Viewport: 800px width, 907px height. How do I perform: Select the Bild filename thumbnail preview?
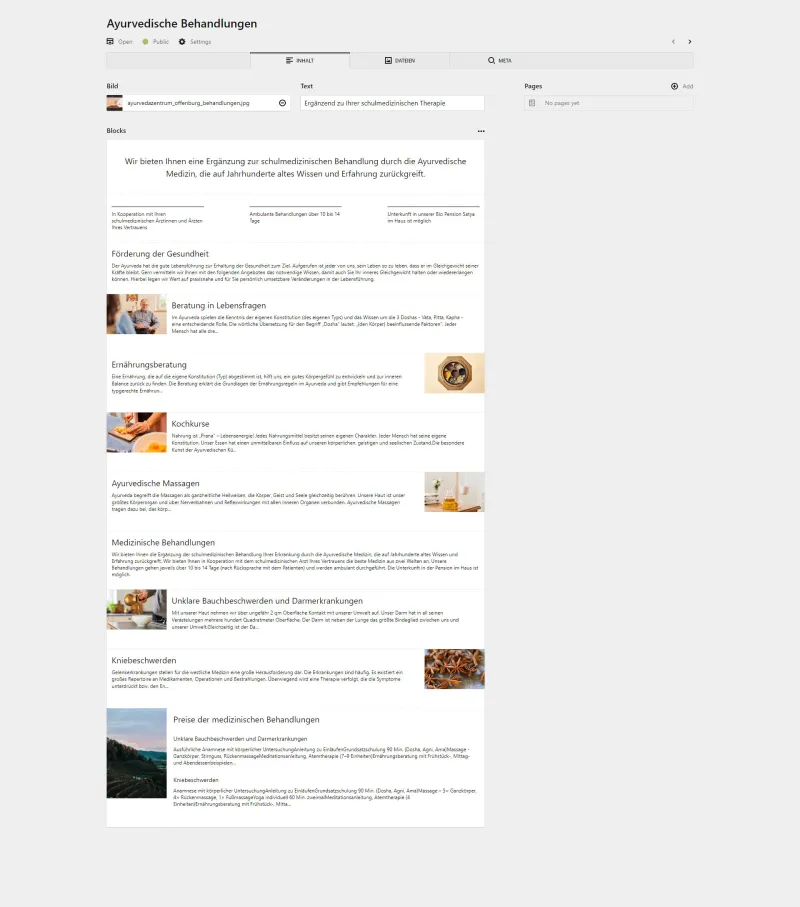(x=115, y=102)
